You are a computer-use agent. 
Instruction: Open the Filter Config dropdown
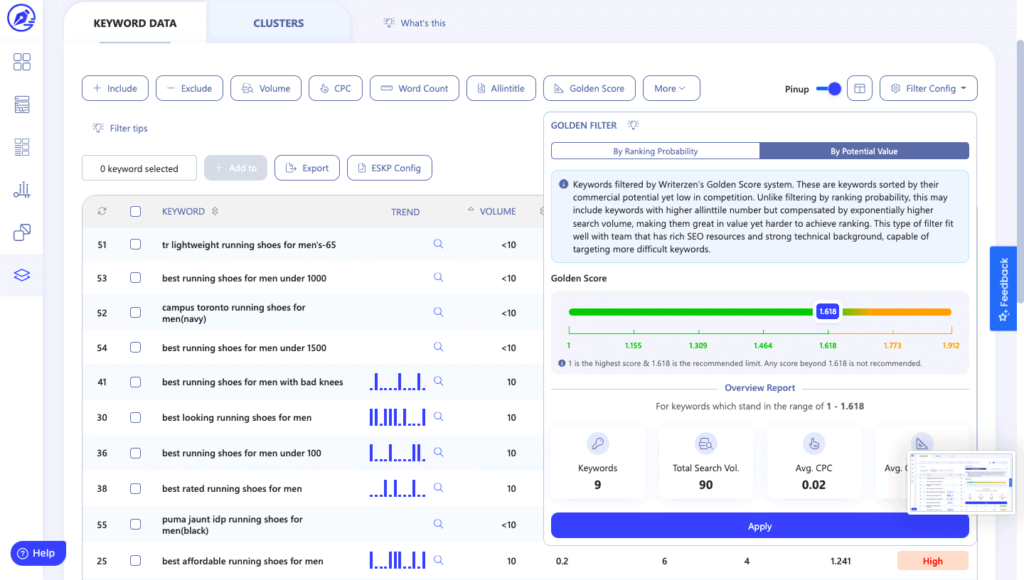pos(928,88)
